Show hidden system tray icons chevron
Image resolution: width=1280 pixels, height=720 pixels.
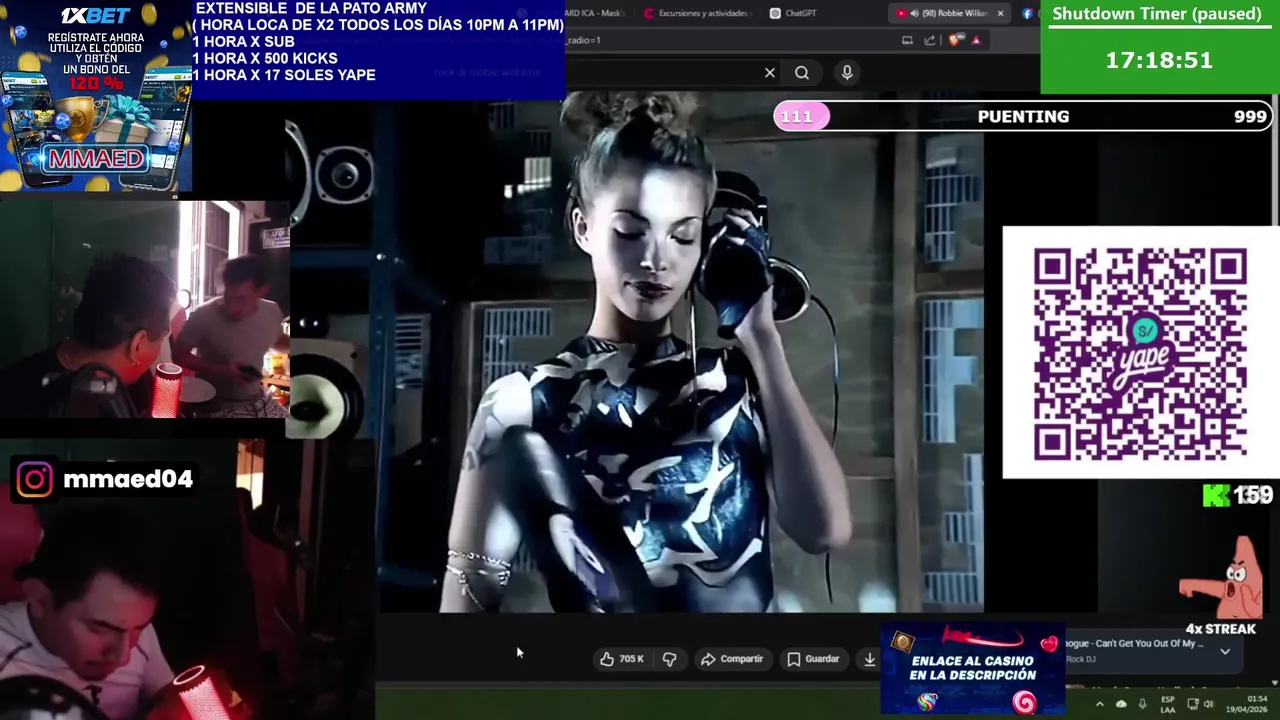(1099, 704)
